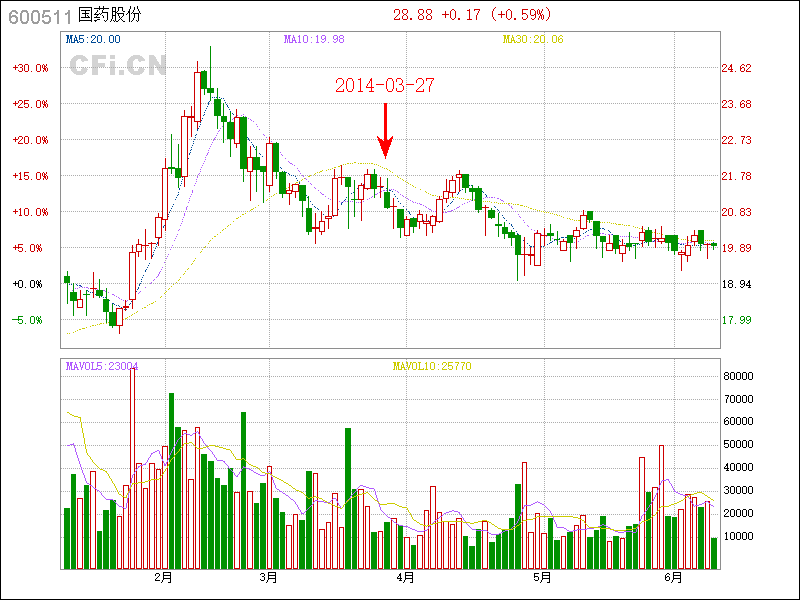Click the +30.0% label on left axis
This screenshot has height=600, width=800.
(x=30, y=68)
